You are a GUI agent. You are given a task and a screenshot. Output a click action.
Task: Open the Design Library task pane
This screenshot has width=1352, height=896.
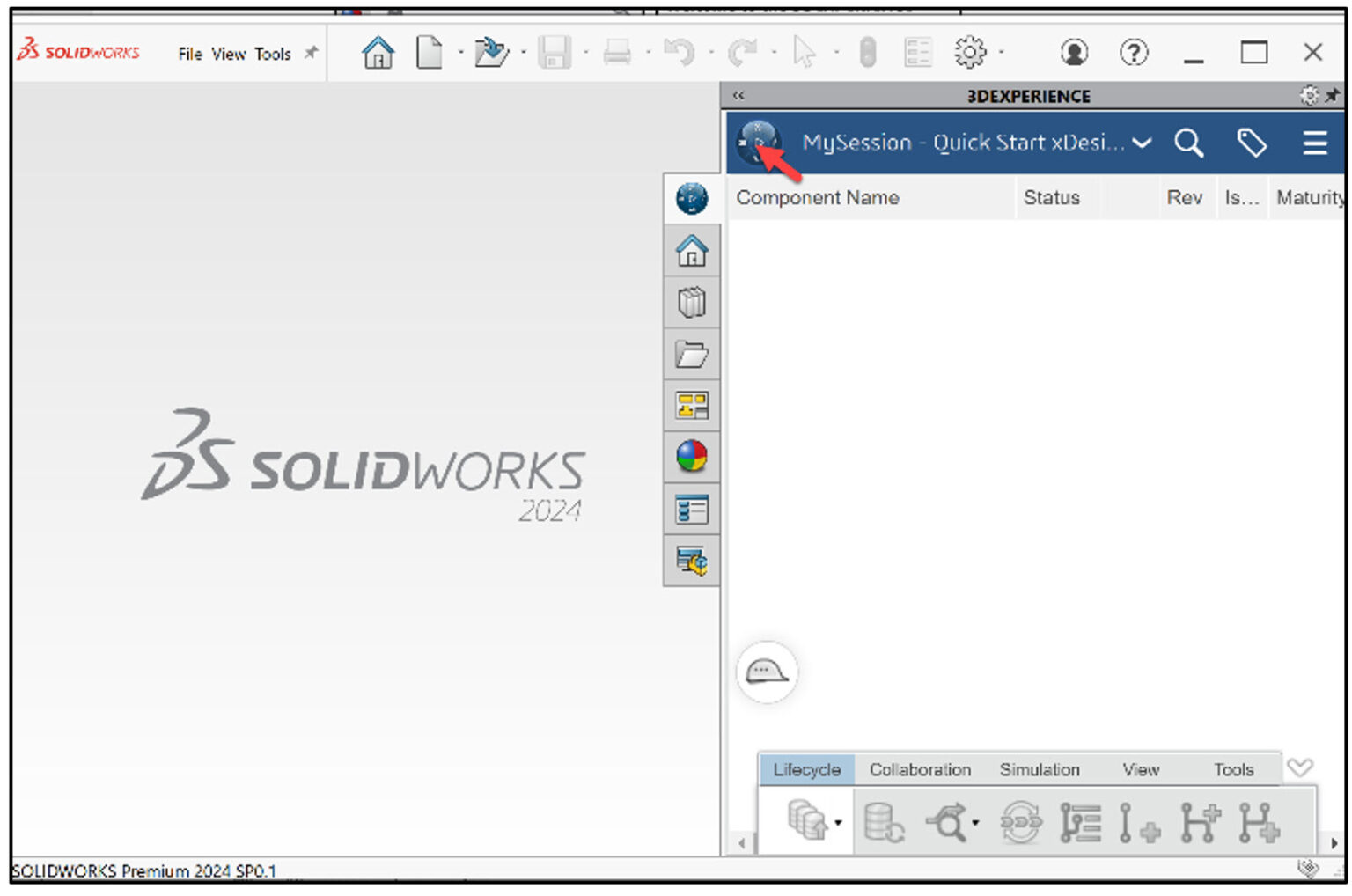tap(692, 302)
